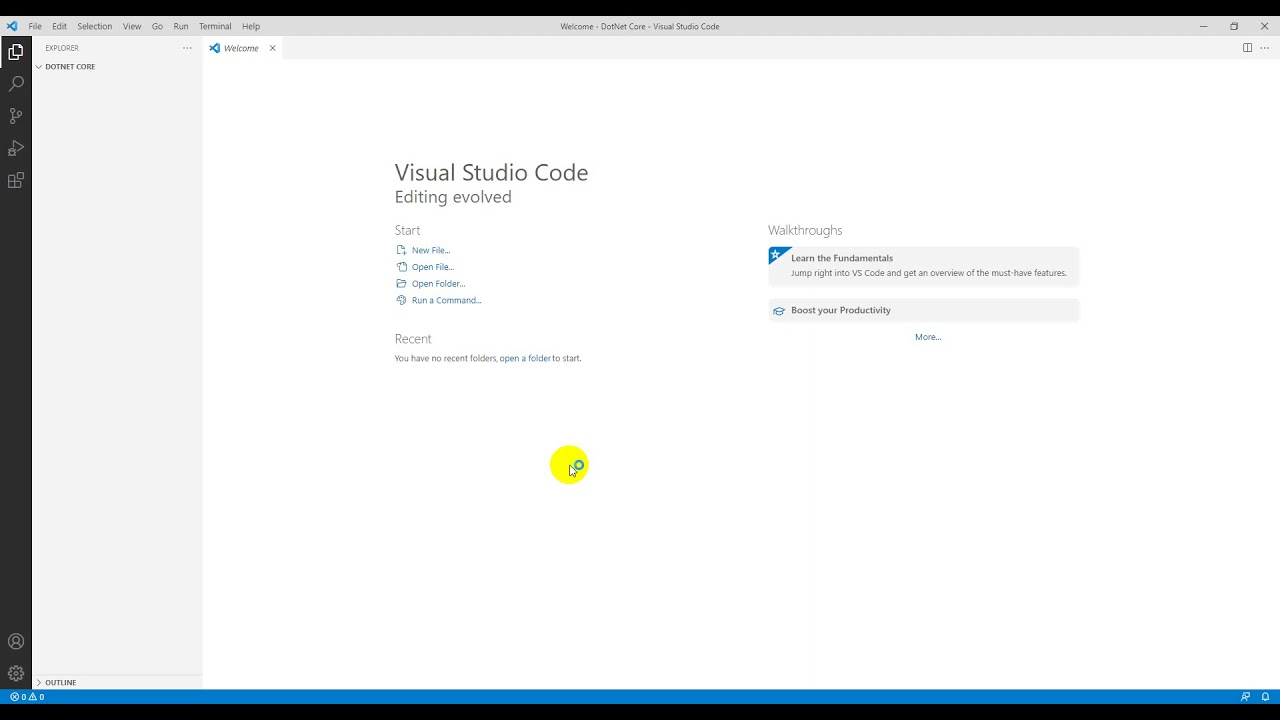The image size is (1280, 720).
Task: Open the Run menu
Action: (181, 26)
